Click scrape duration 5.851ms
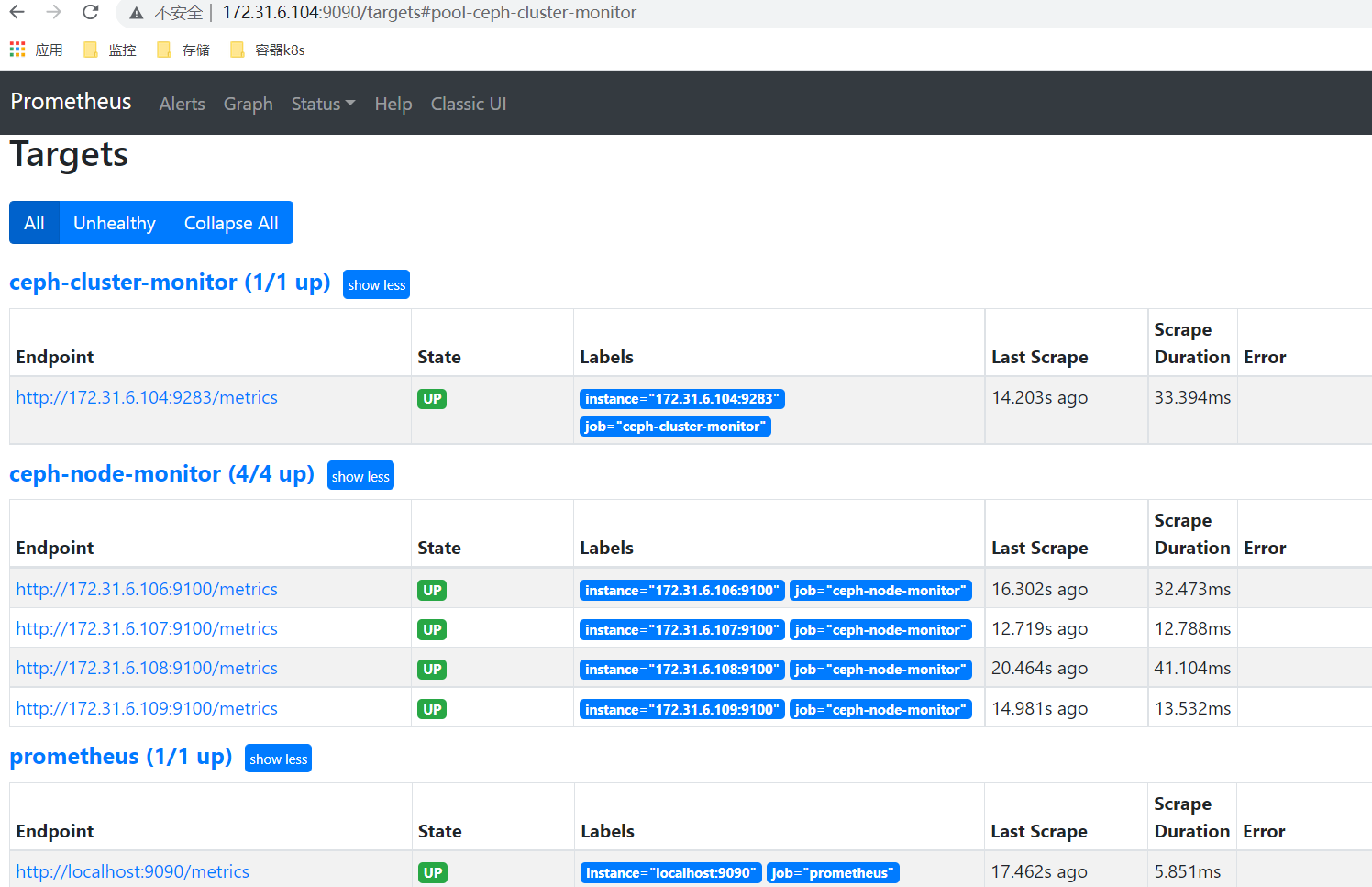Screen dimensions: 1372x887 pos(1188,871)
